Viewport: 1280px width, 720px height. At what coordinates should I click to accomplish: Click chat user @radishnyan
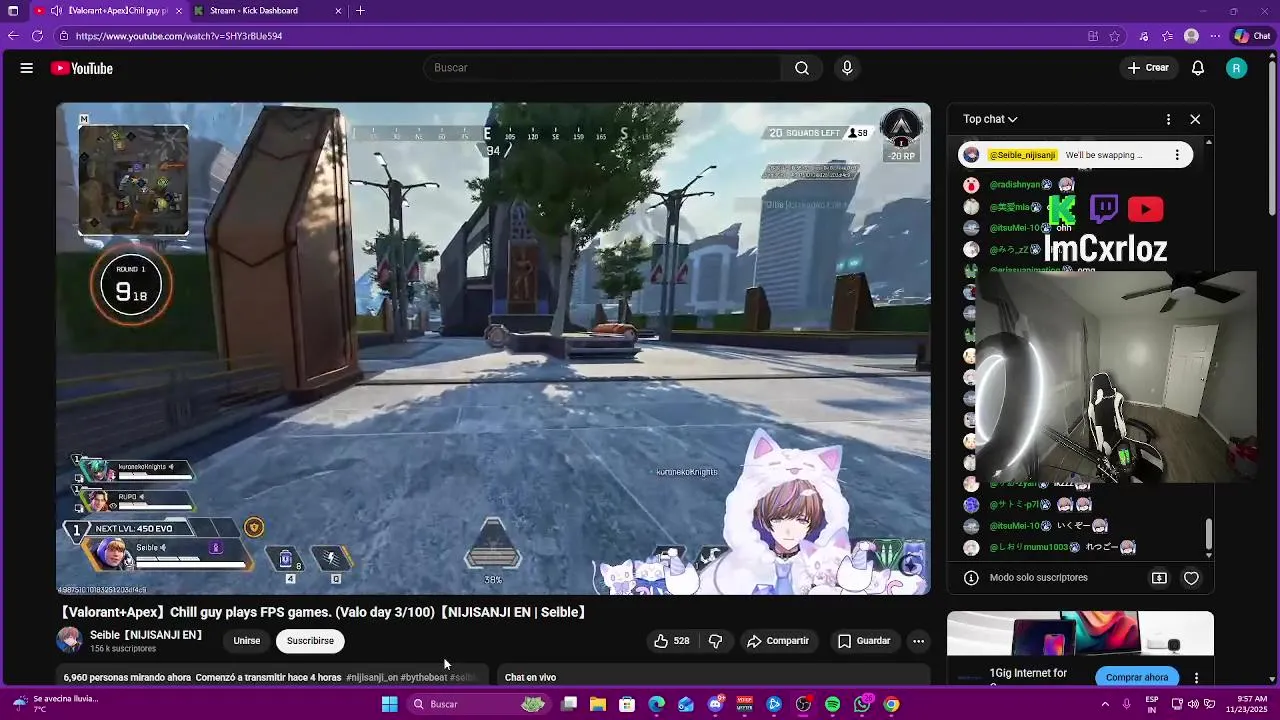pos(1015,185)
